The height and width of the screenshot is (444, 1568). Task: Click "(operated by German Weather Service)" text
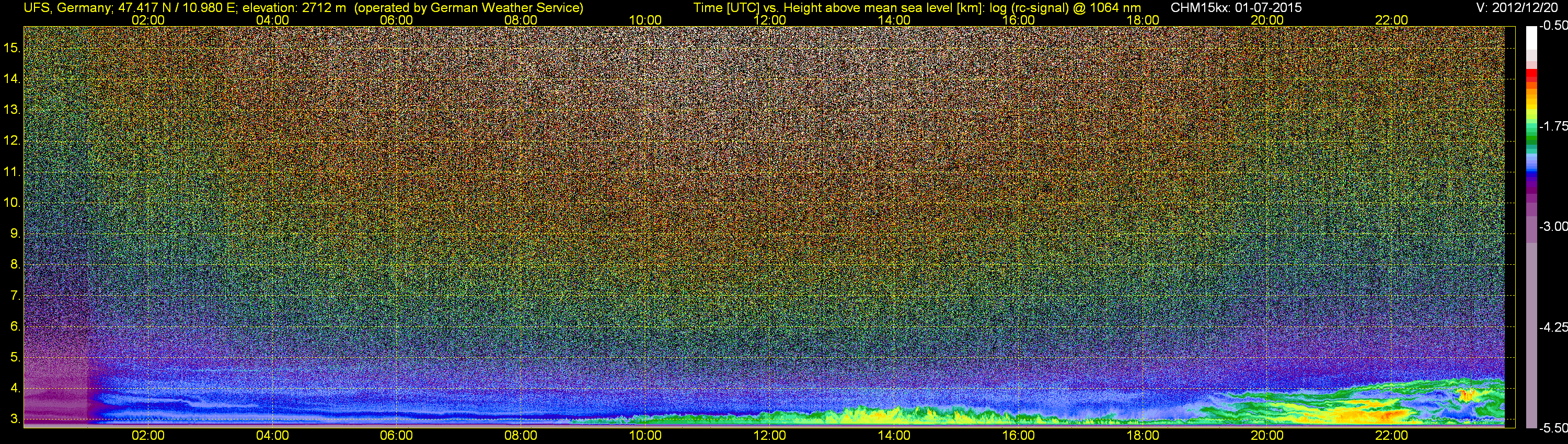point(468,8)
